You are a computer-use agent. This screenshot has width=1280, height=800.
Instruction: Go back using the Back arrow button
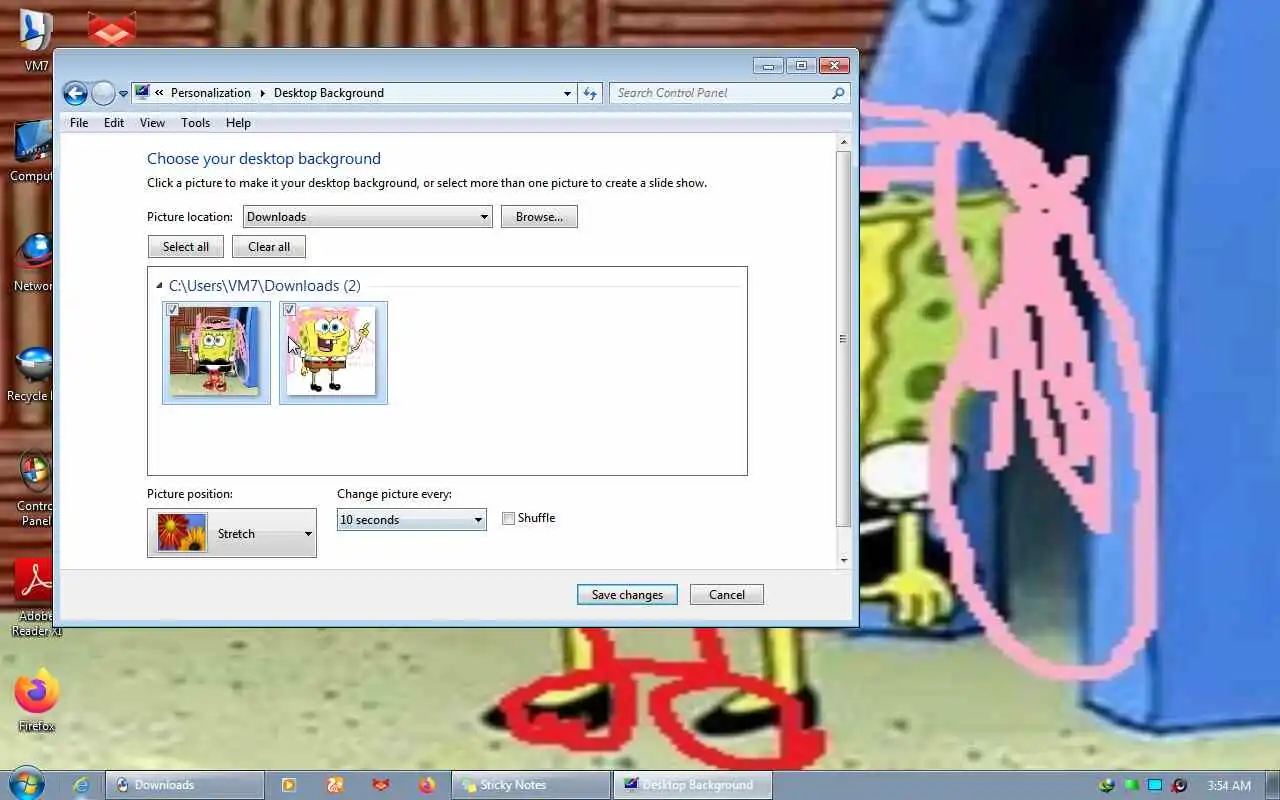75,93
